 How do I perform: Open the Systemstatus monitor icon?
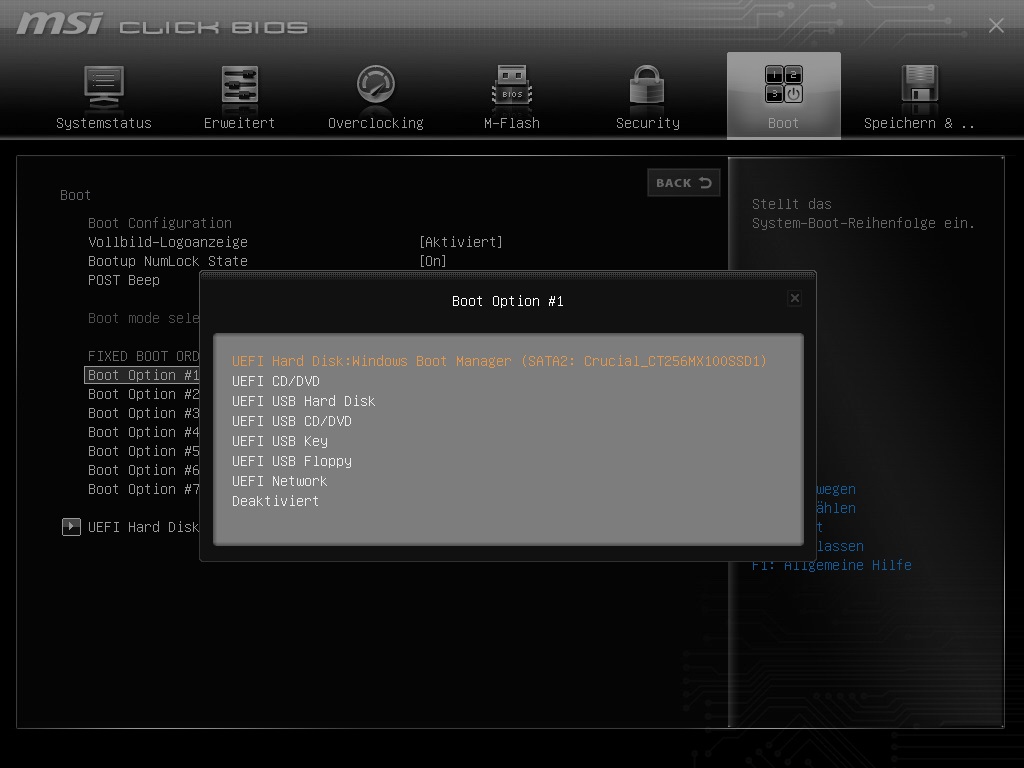[104, 86]
